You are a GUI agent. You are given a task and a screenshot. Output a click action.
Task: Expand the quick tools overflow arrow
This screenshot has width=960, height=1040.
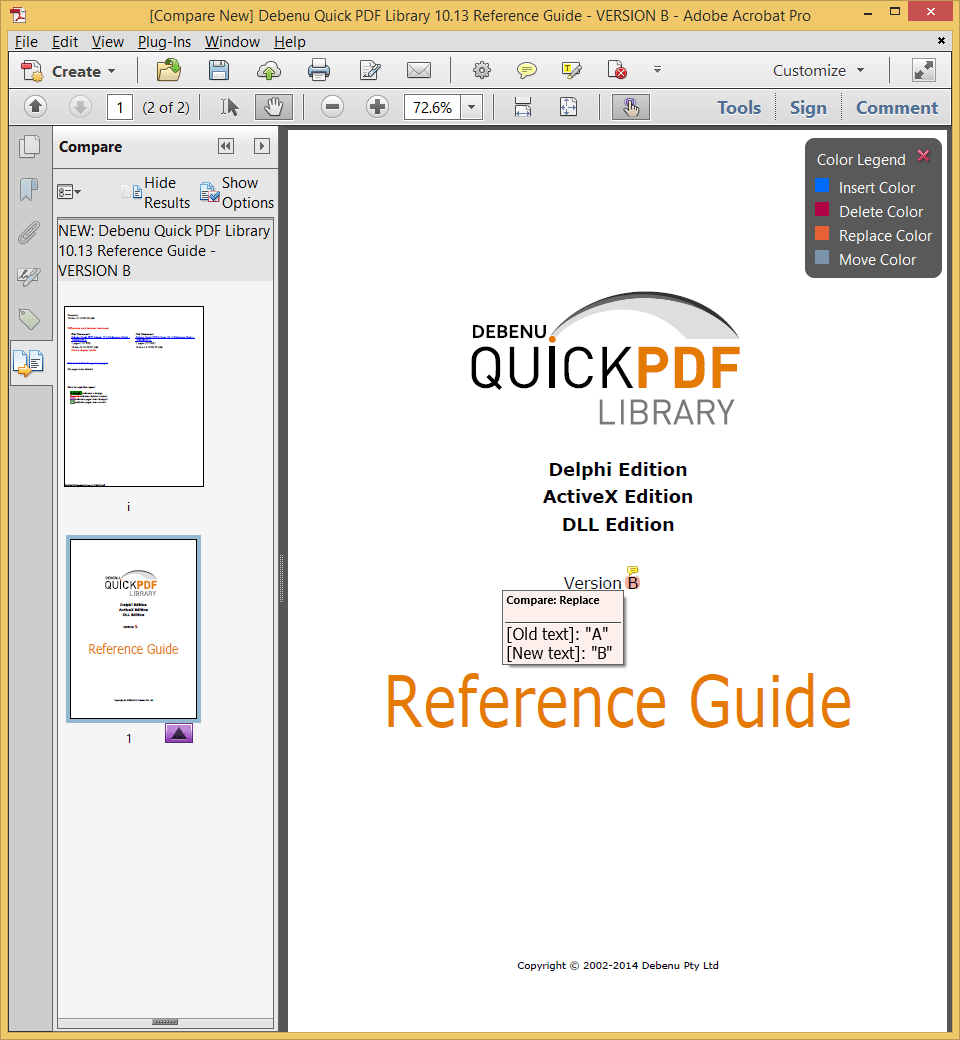[x=657, y=70]
